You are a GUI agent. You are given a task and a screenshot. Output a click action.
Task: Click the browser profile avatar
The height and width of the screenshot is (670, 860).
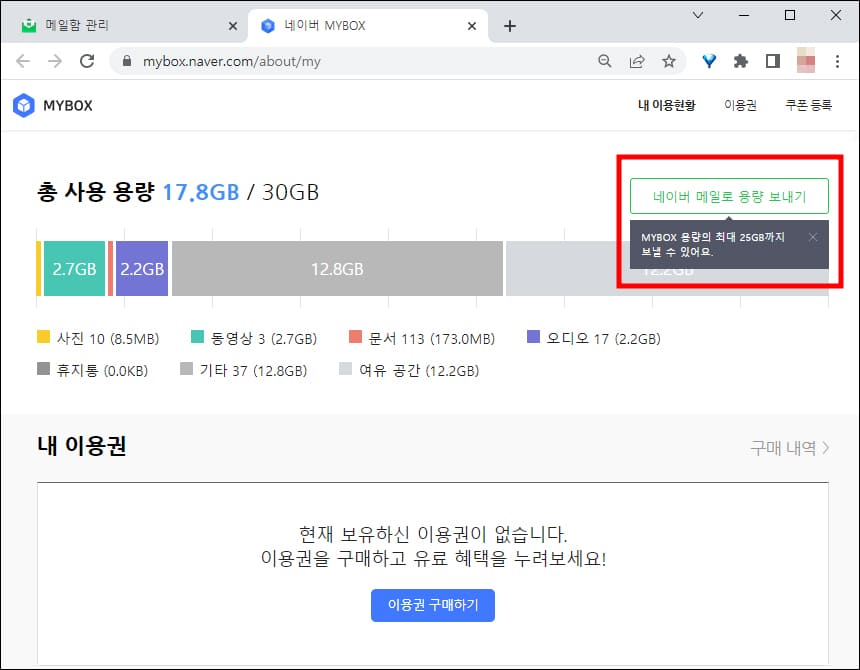coord(806,61)
